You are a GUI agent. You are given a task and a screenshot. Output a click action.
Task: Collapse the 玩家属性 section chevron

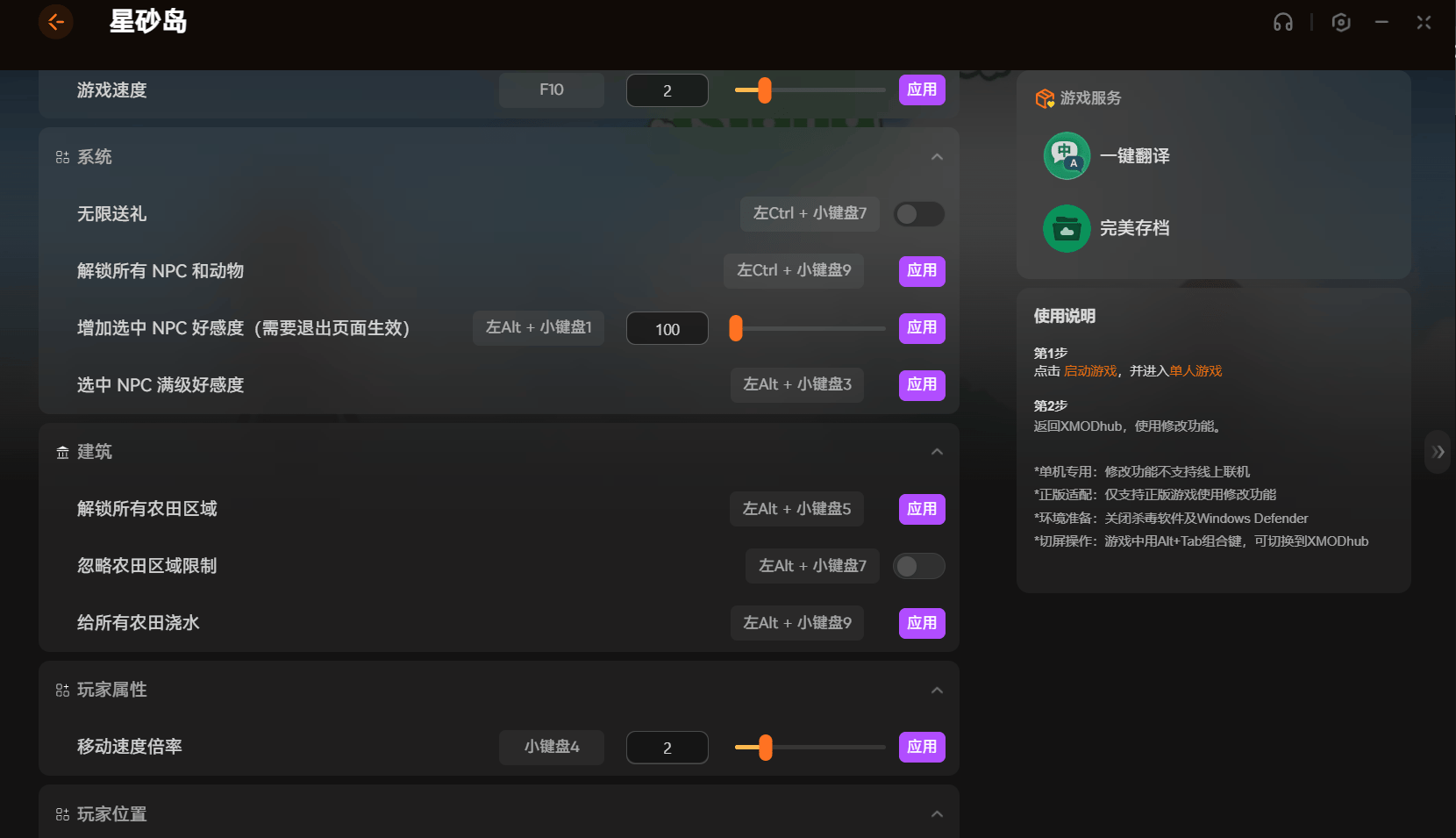[x=937, y=691]
